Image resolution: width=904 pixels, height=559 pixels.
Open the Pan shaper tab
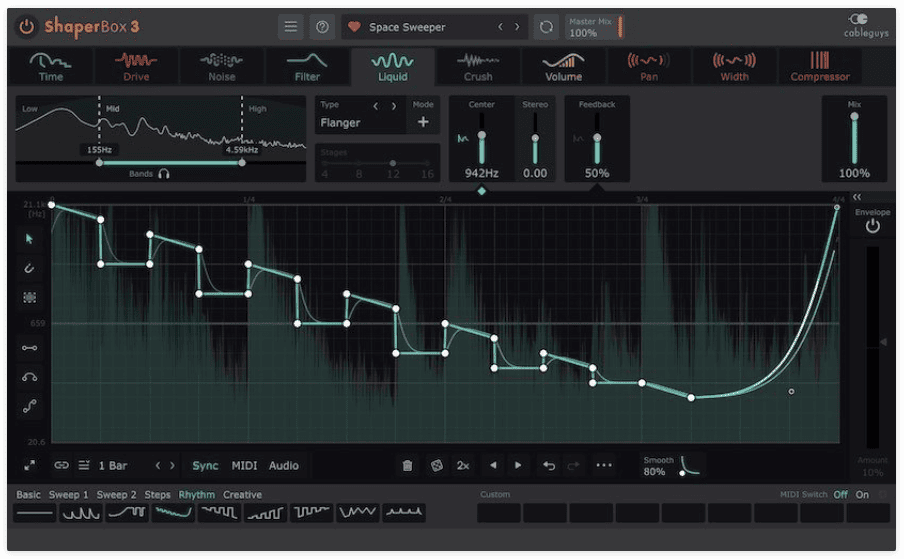click(x=649, y=67)
